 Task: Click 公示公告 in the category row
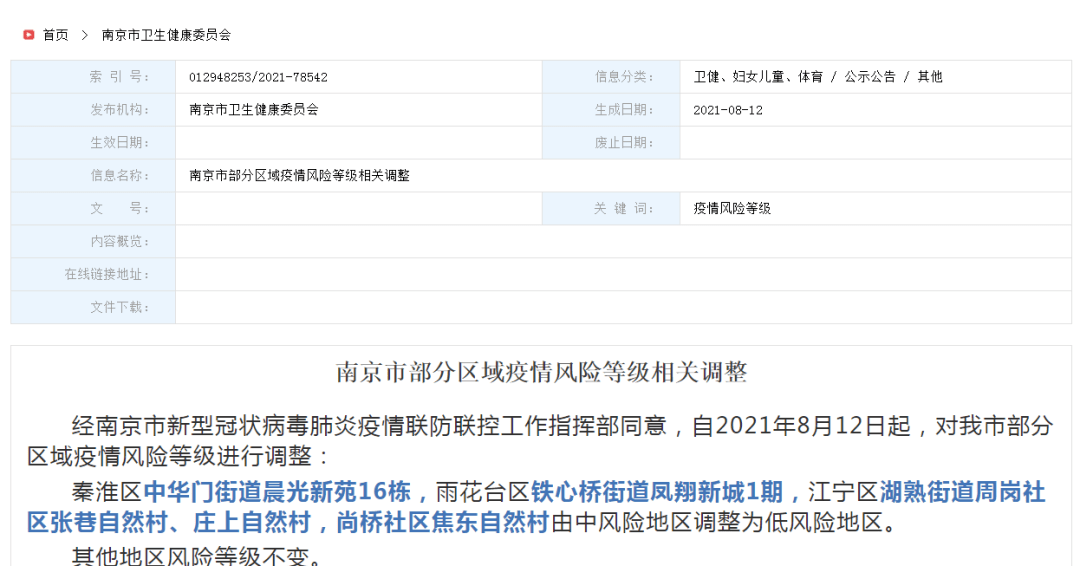pos(869,77)
